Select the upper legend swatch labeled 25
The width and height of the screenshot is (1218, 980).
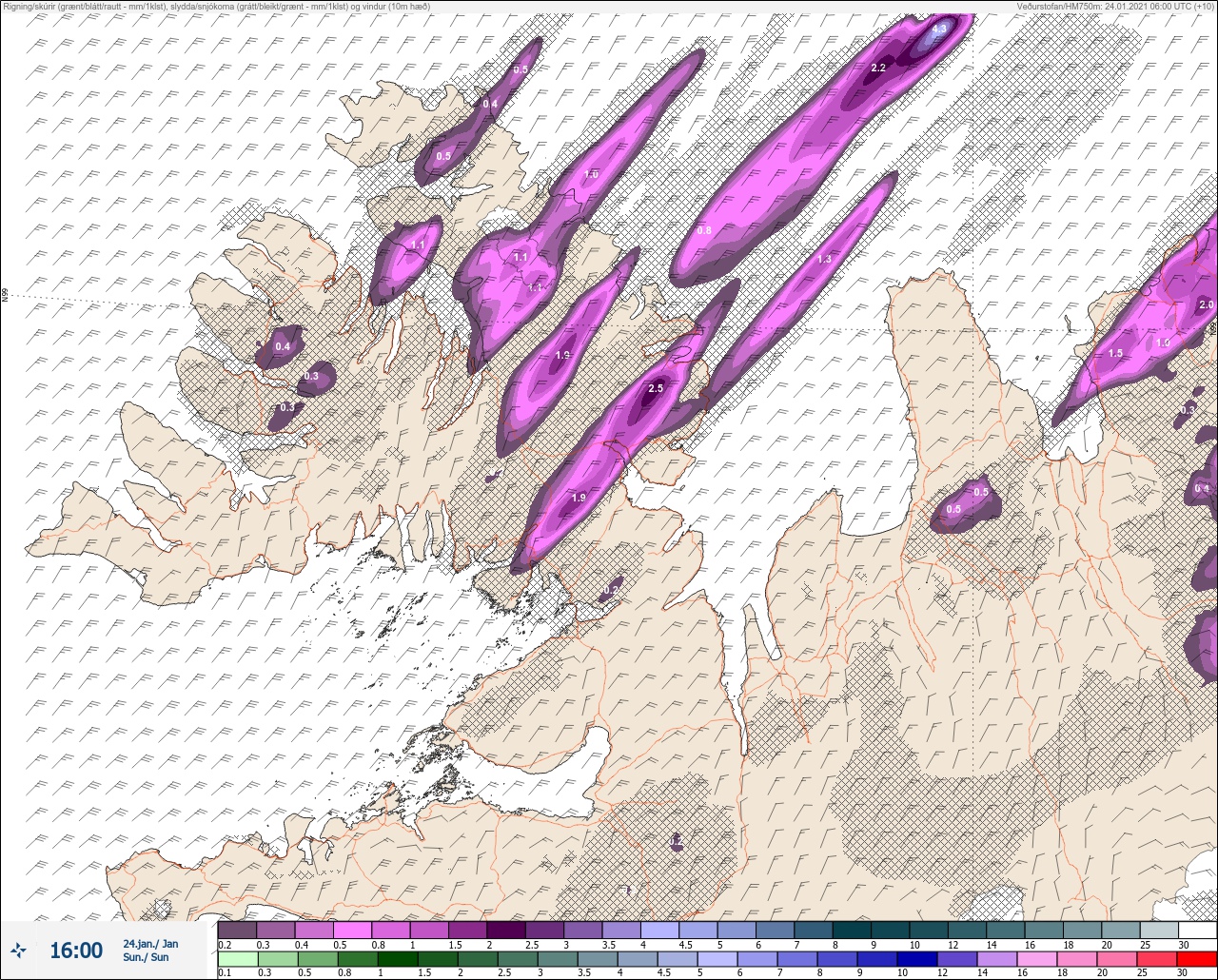1159,930
